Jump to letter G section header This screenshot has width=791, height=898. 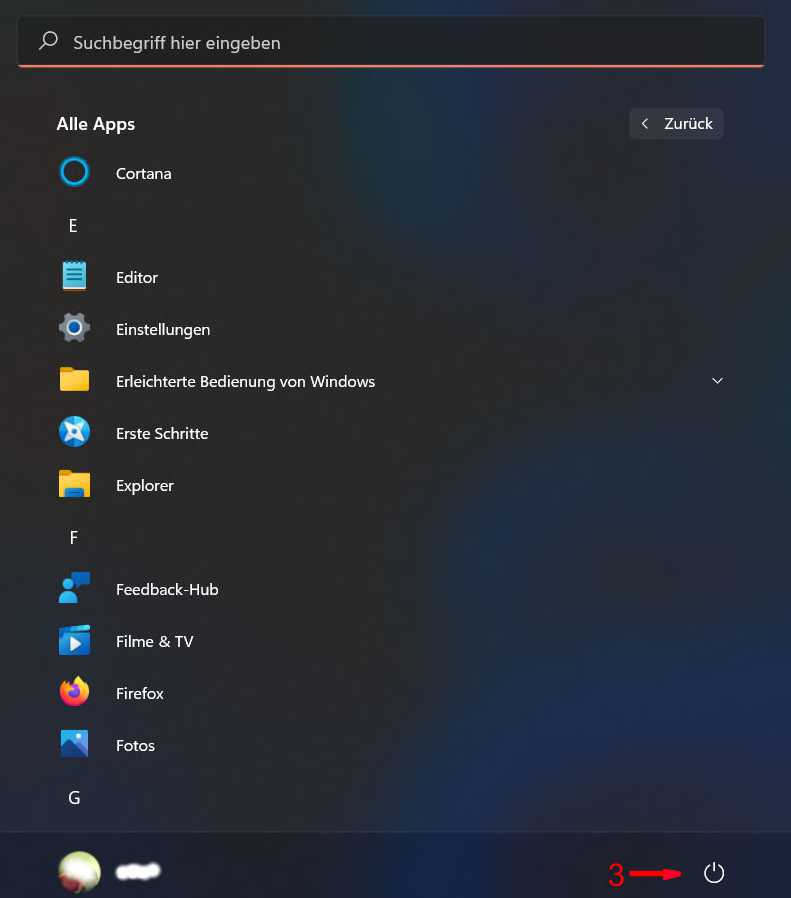click(x=74, y=797)
